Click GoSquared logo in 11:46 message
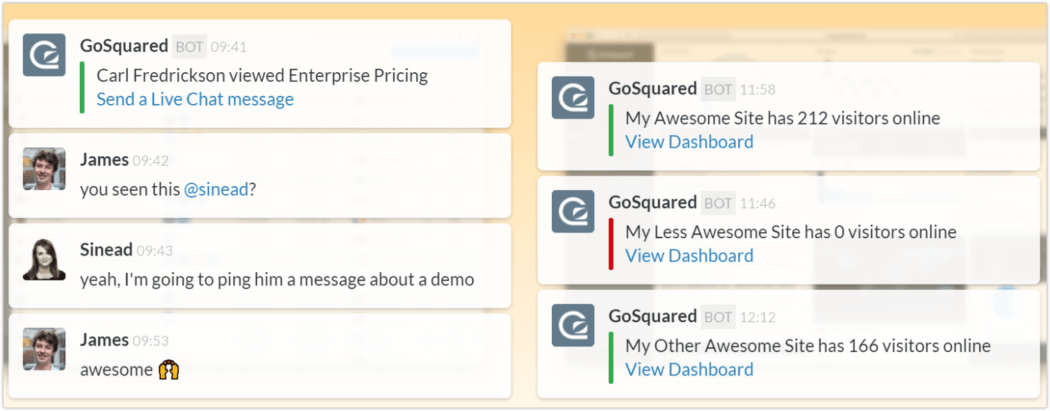 coord(573,212)
